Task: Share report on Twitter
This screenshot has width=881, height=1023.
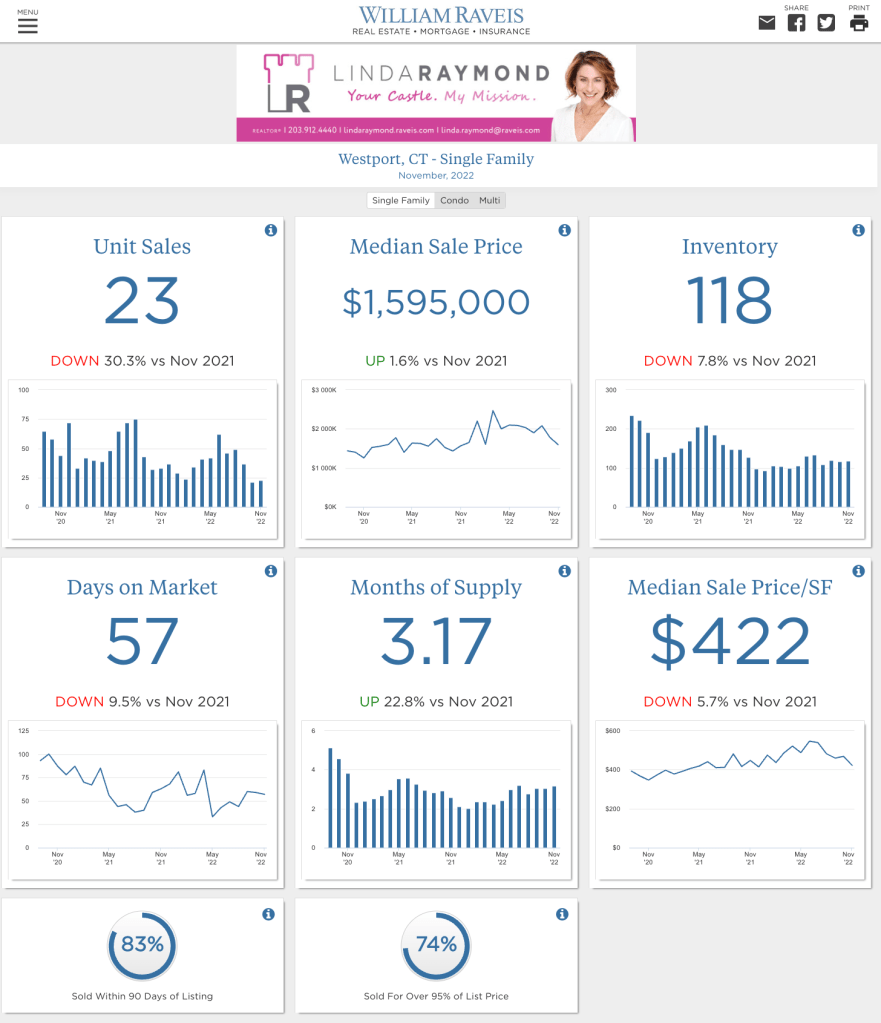Action: [826, 23]
